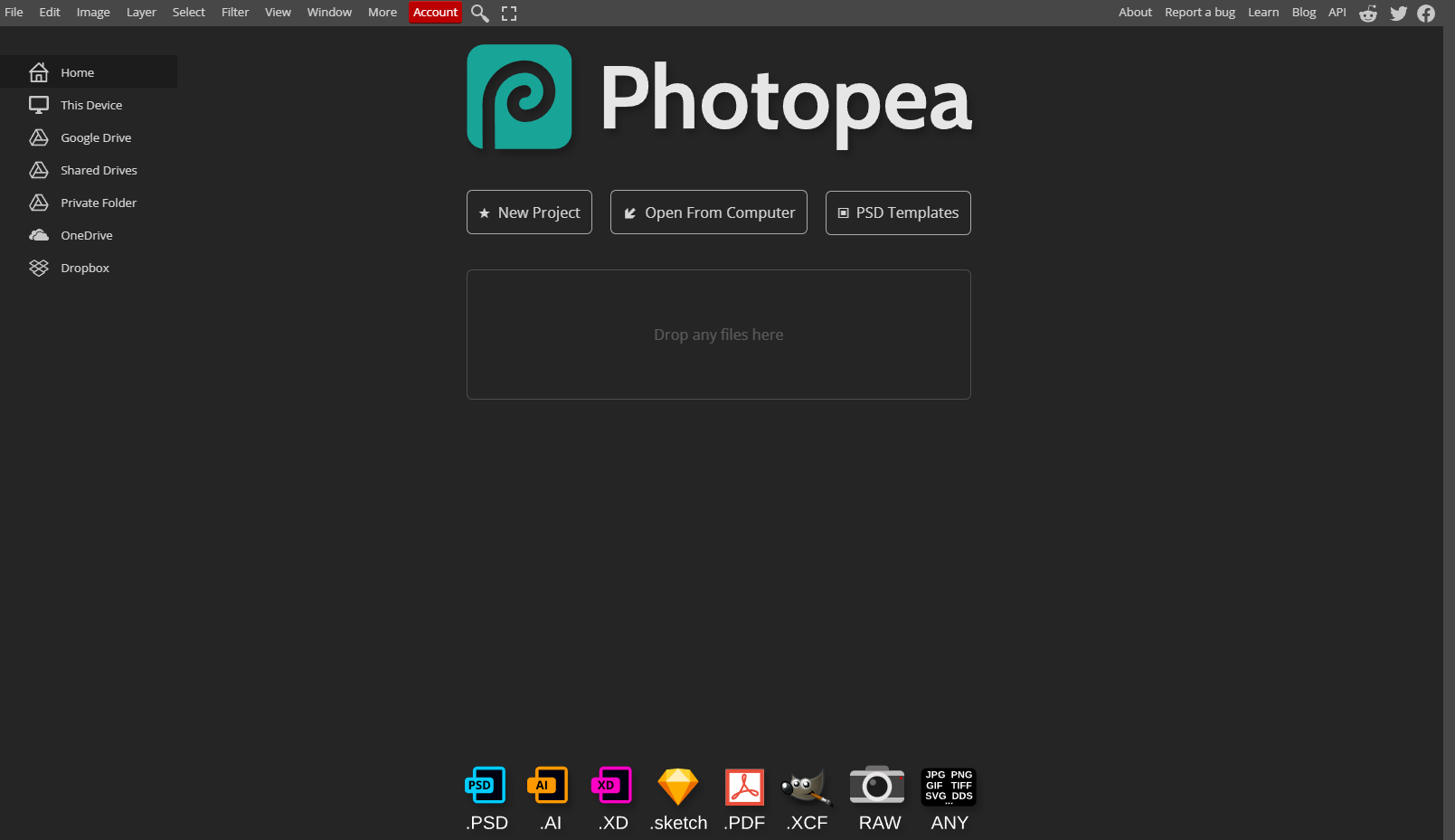Click the Shared Drives icon
This screenshot has width=1455, height=840.
pos(39,170)
